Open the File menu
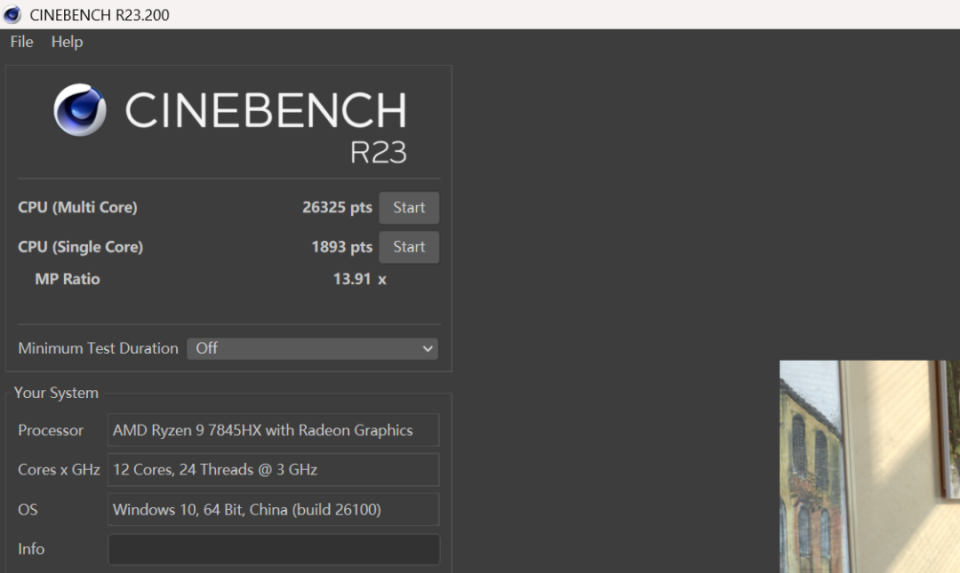This screenshot has height=573, width=960. click(21, 42)
